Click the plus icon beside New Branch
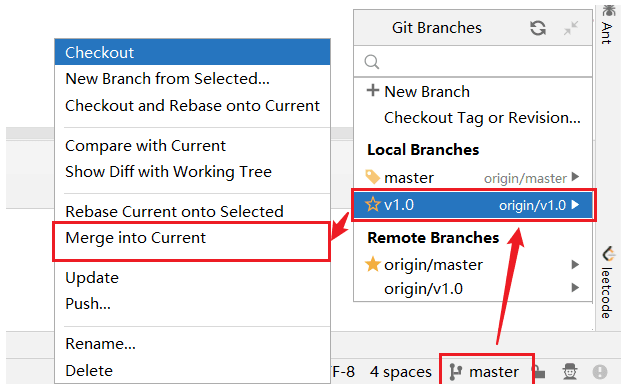Screen dimensions: 628x384 point(372,90)
